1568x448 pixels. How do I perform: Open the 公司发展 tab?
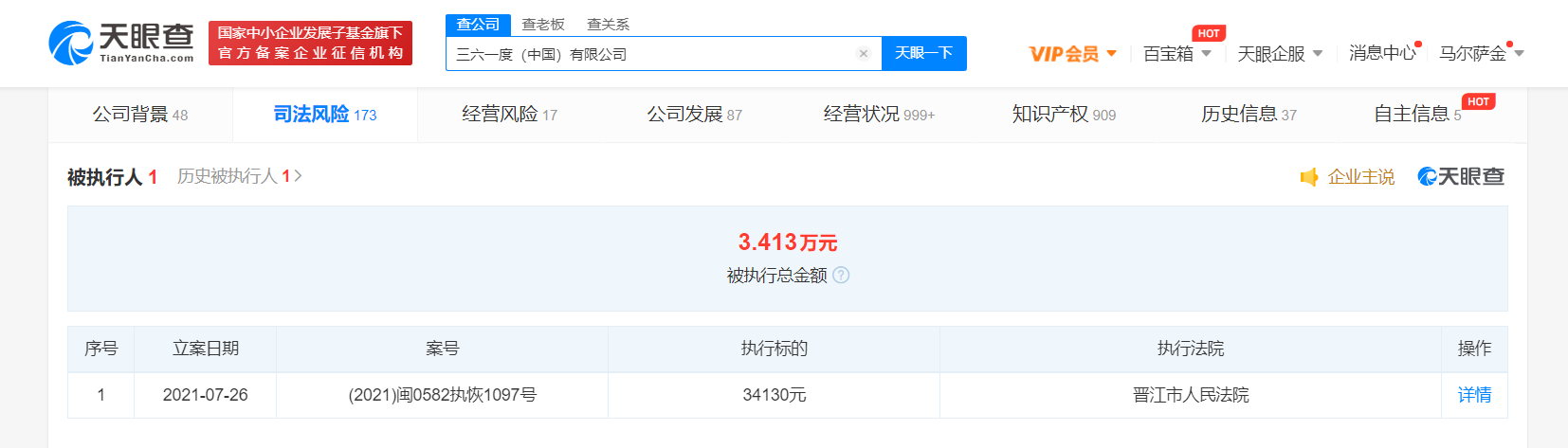pyautogui.click(x=695, y=115)
